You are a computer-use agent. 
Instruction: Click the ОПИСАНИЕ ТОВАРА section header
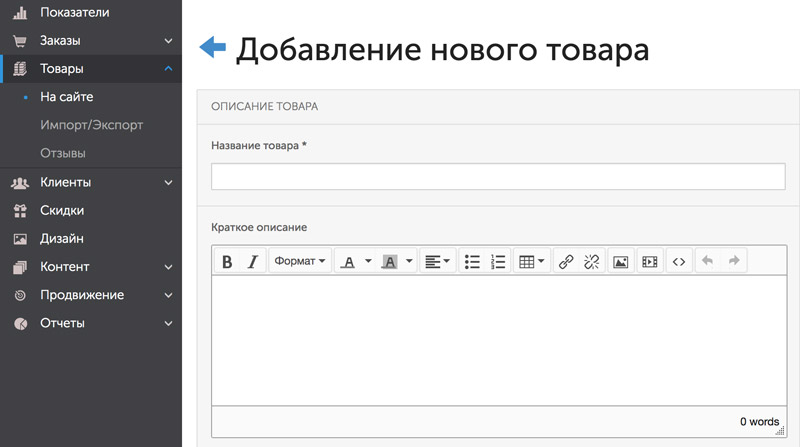coord(264,106)
